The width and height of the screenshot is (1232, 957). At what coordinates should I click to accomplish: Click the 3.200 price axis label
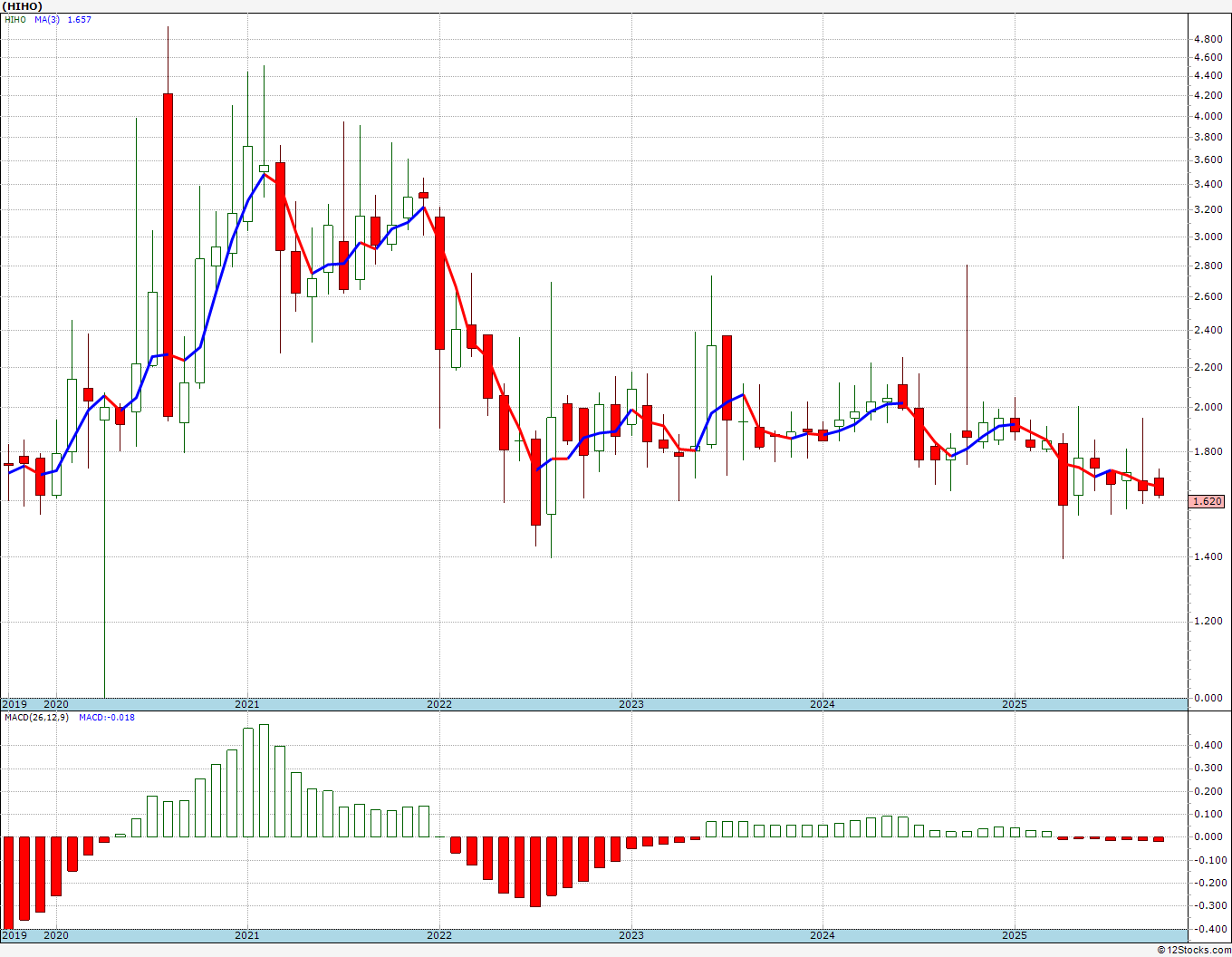coord(1208,210)
